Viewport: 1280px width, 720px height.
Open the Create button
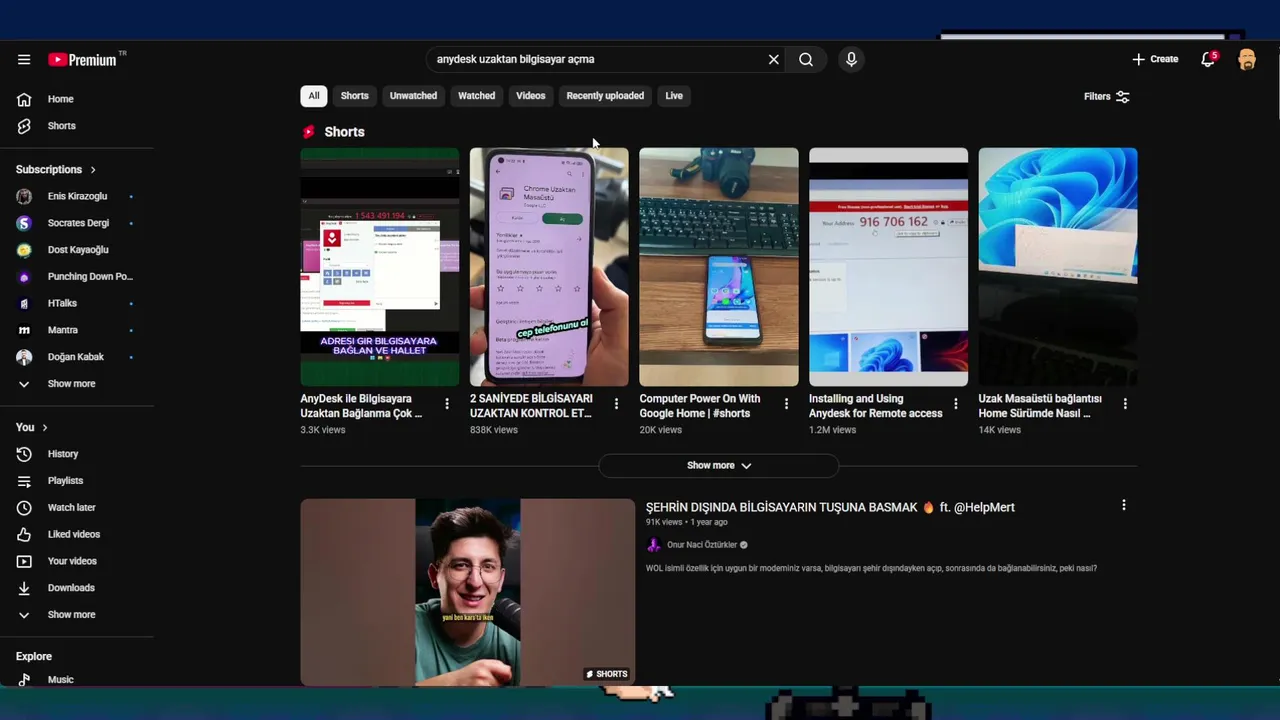point(1155,59)
